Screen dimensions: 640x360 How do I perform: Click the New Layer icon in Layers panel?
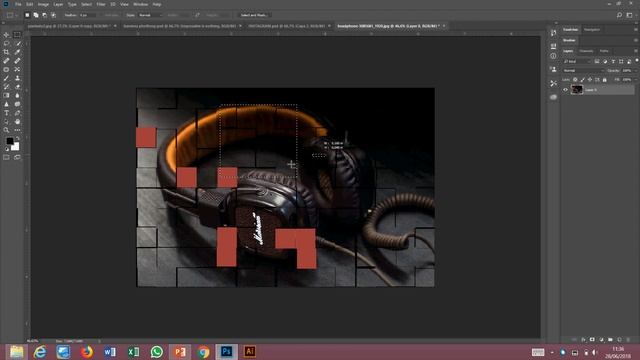click(620, 340)
